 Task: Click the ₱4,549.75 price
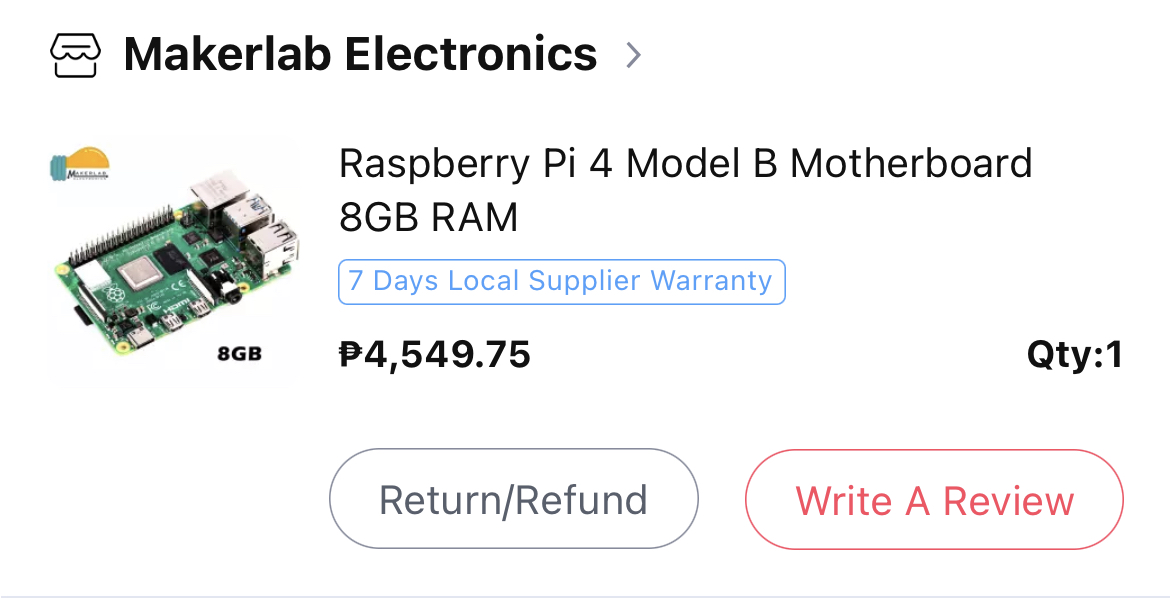[435, 353]
